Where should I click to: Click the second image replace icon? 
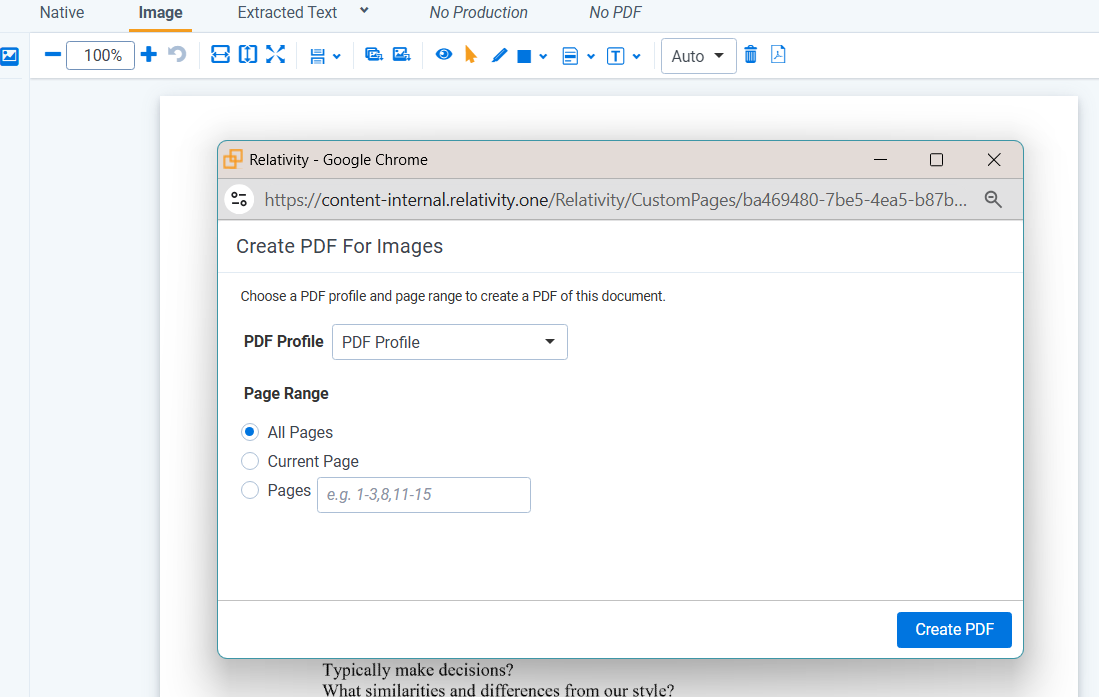point(402,55)
